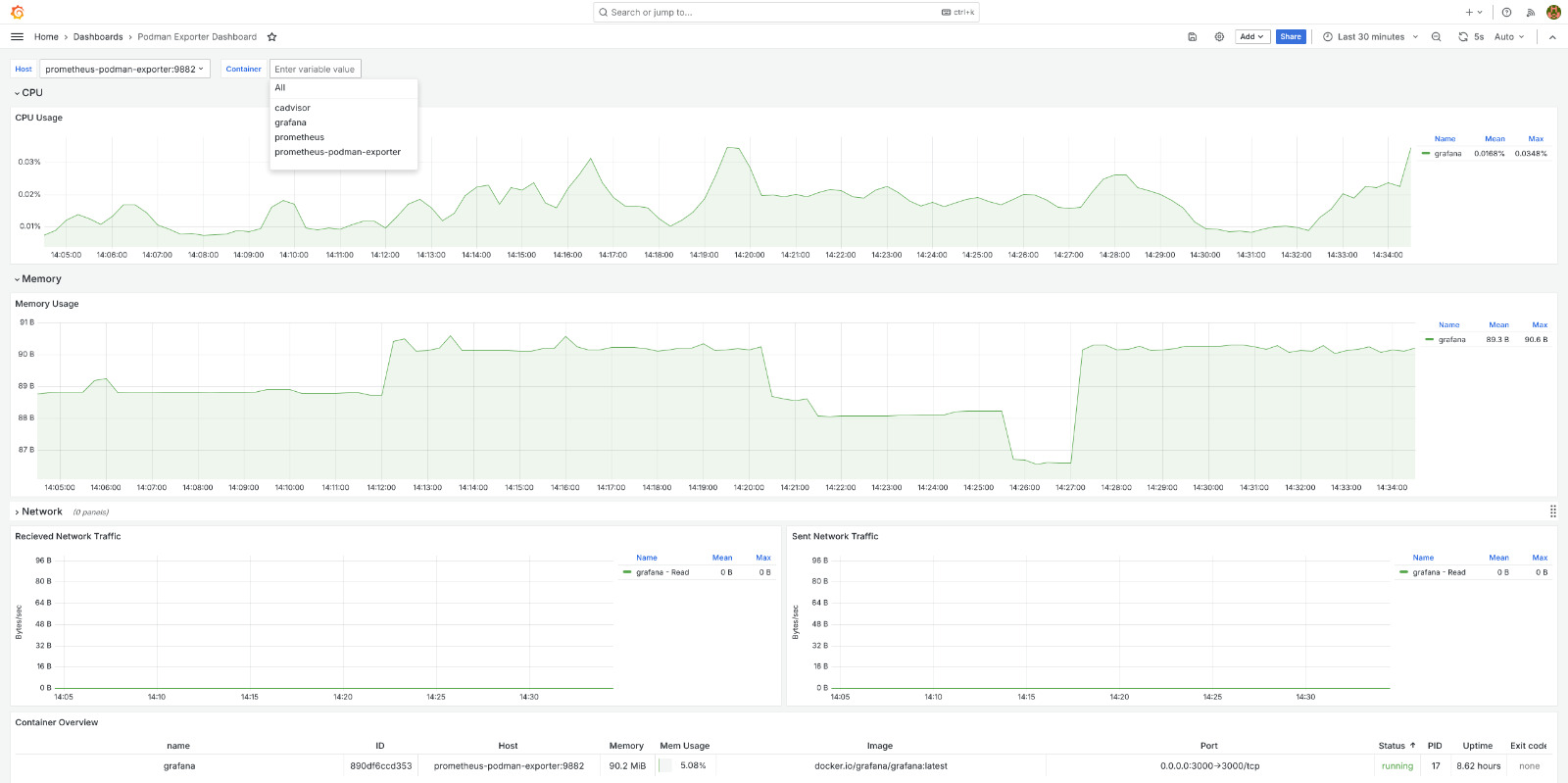The width and height of the screenshot is (1568, 783).
Task: Open the Host variable dropdown
Action: (124, 69)
